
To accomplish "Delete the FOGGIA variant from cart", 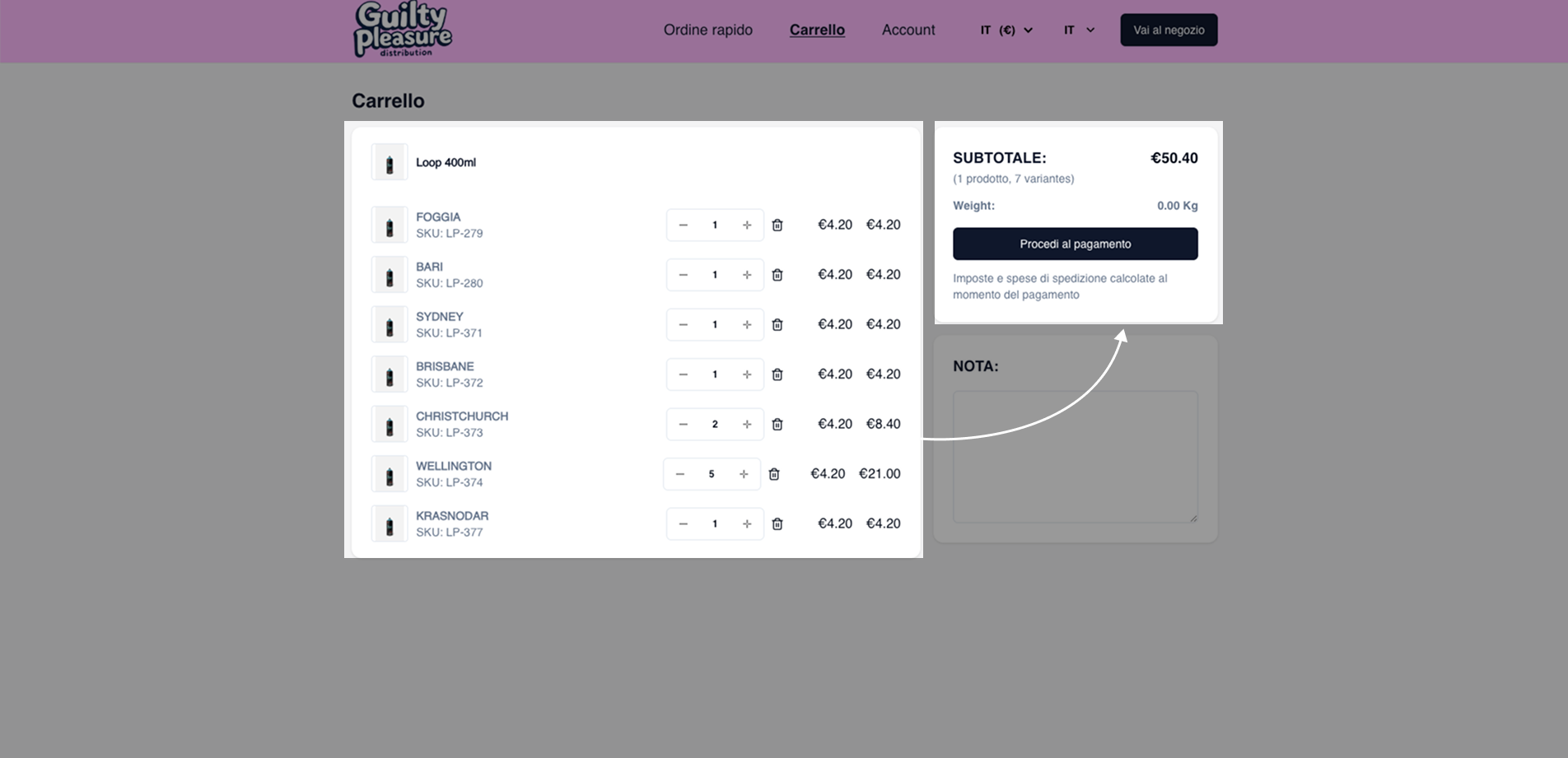I will [x=777, y=225].
